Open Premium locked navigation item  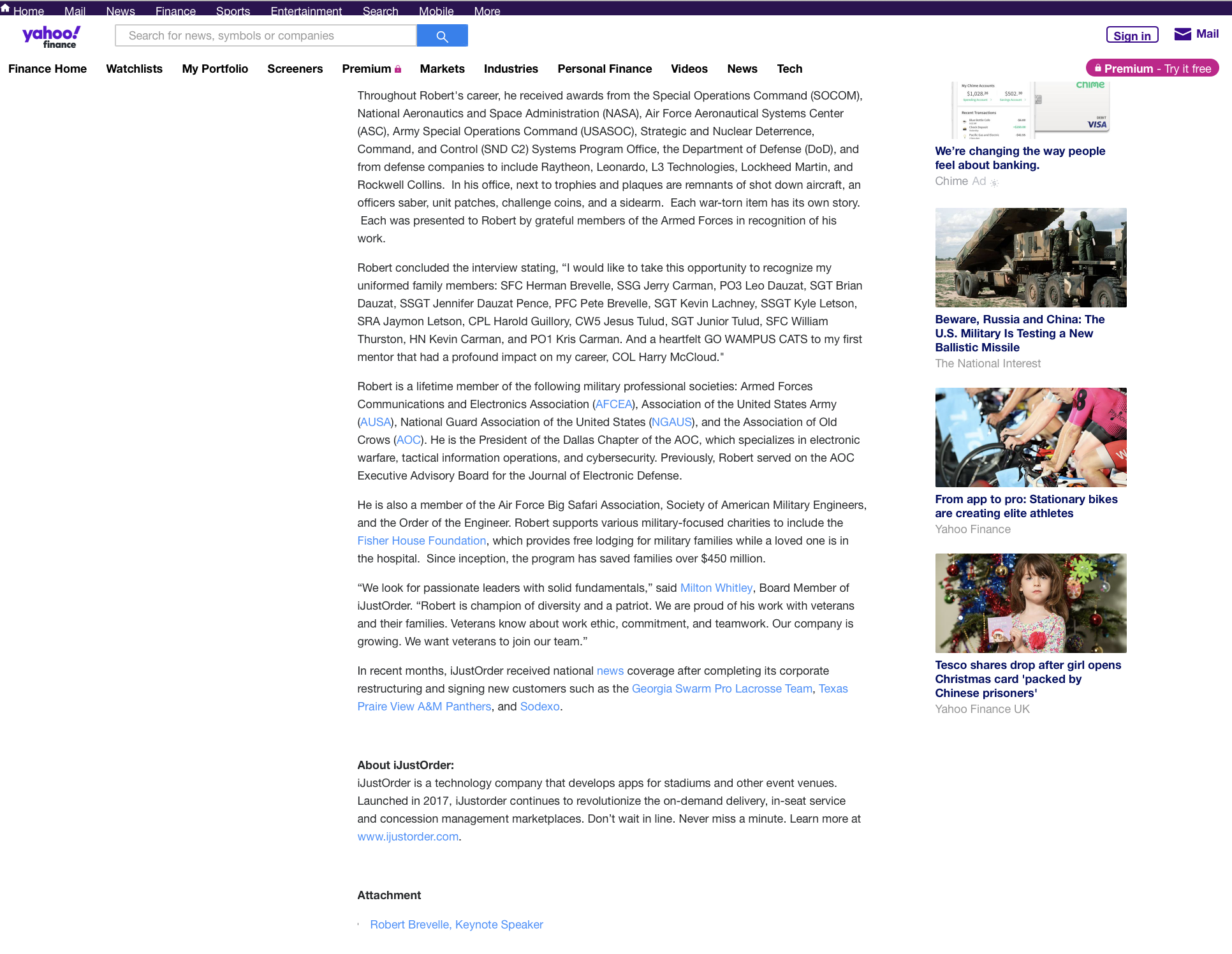372,69
